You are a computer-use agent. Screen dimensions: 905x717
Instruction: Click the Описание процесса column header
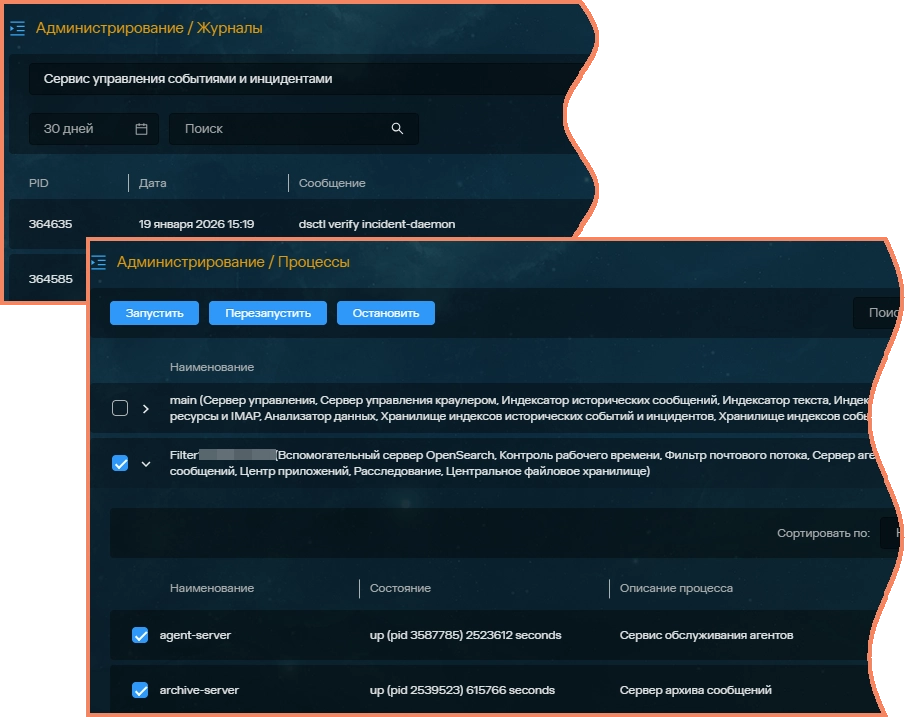click(x=676, y=588)
